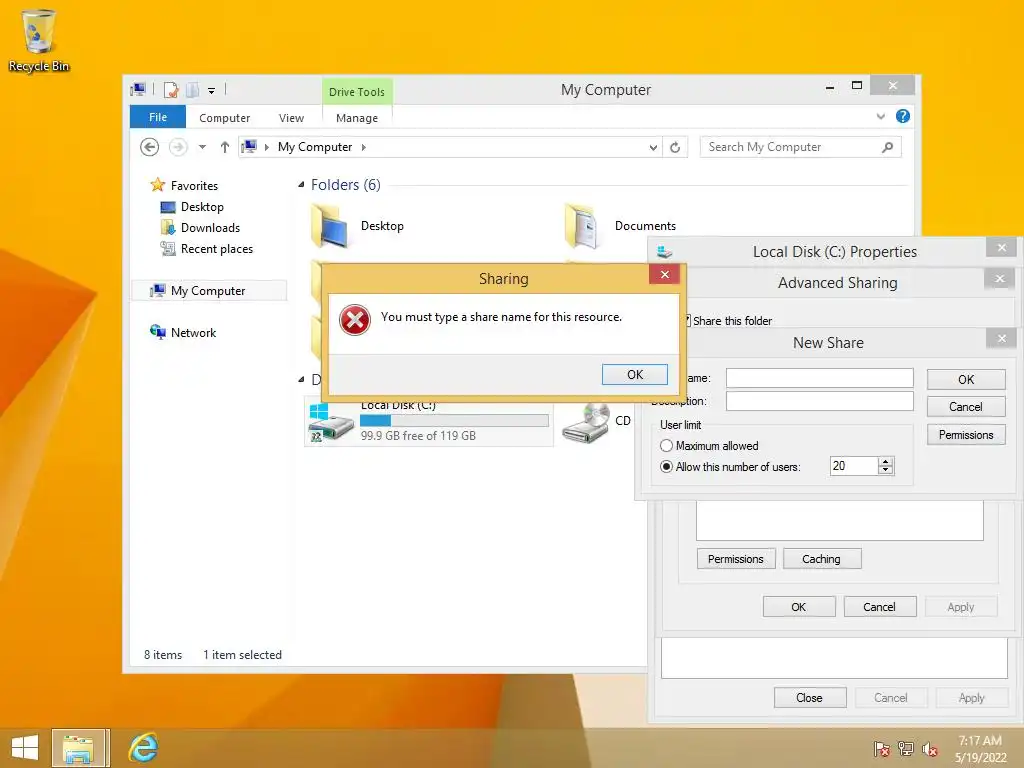Click the New folder icon in quick access toolbar
This screenshot has width=1024, height=768.
pos(193,90)
